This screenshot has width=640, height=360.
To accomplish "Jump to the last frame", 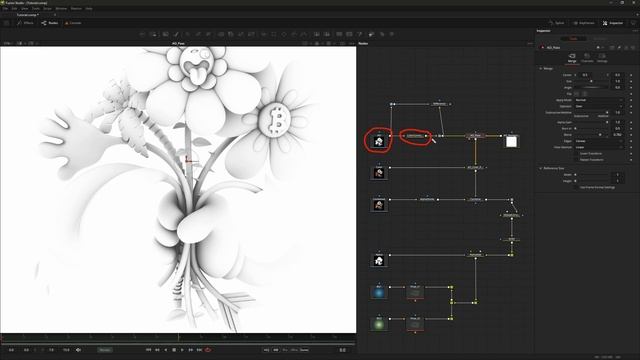I will click(199, 350).
